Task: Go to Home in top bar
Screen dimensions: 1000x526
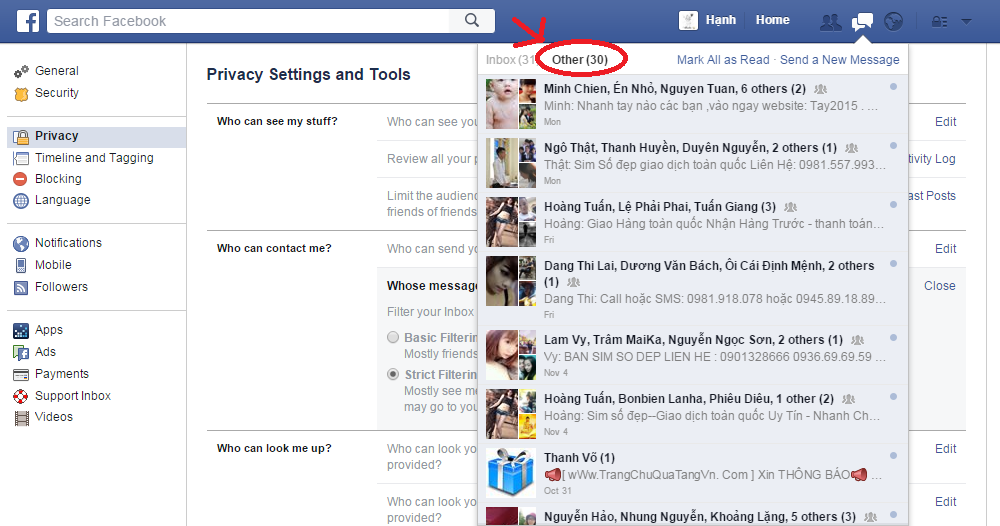Action: coord(772,20)
